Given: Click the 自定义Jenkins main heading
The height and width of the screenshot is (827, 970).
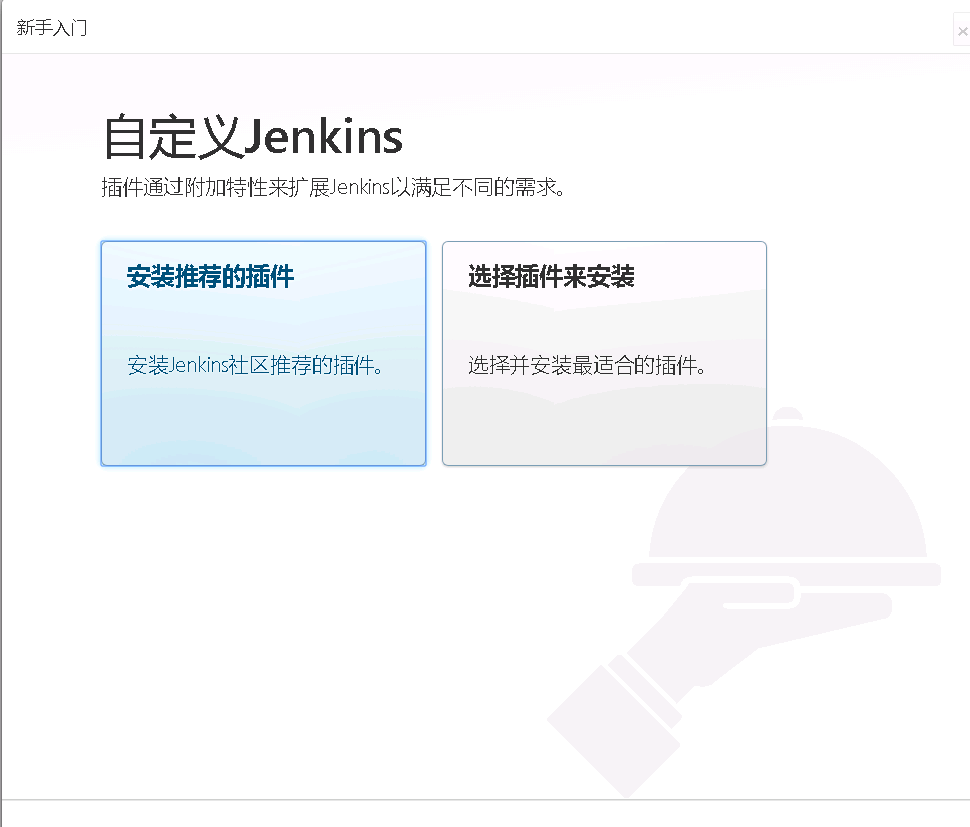Looking at the screenshot, I should click(252, 137).
